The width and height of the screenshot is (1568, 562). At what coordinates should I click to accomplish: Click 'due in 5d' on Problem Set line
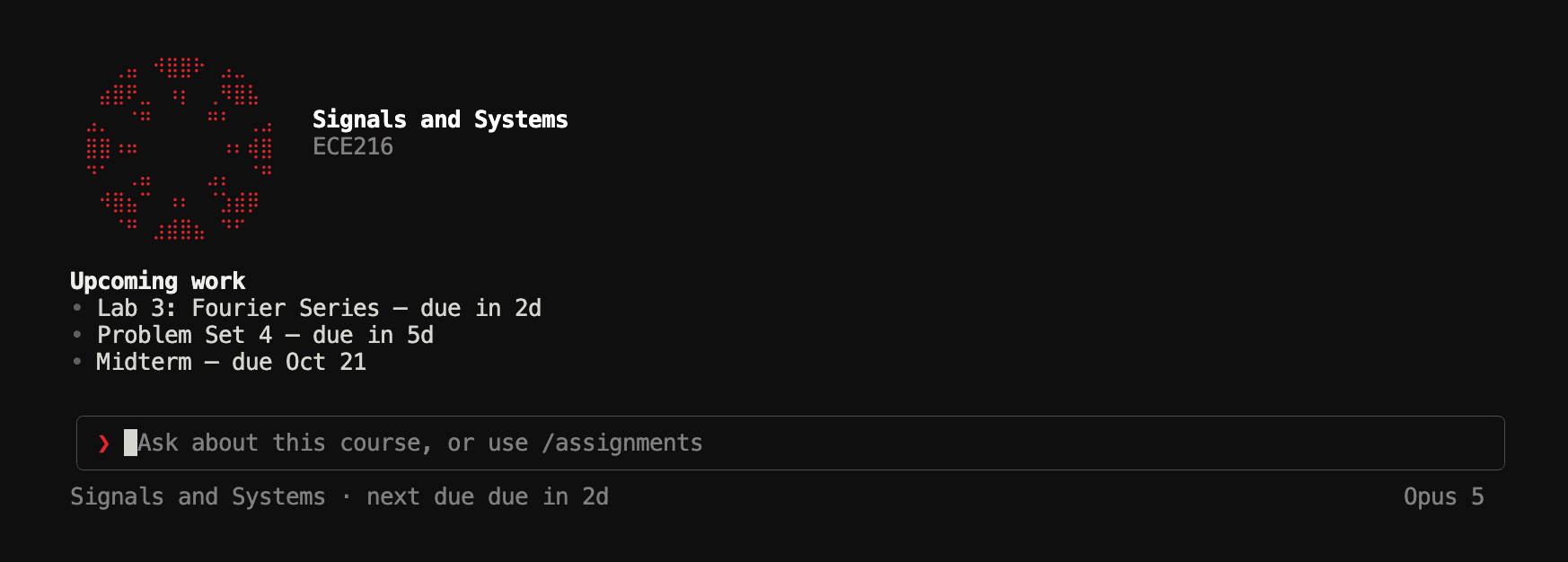point(373,335)
